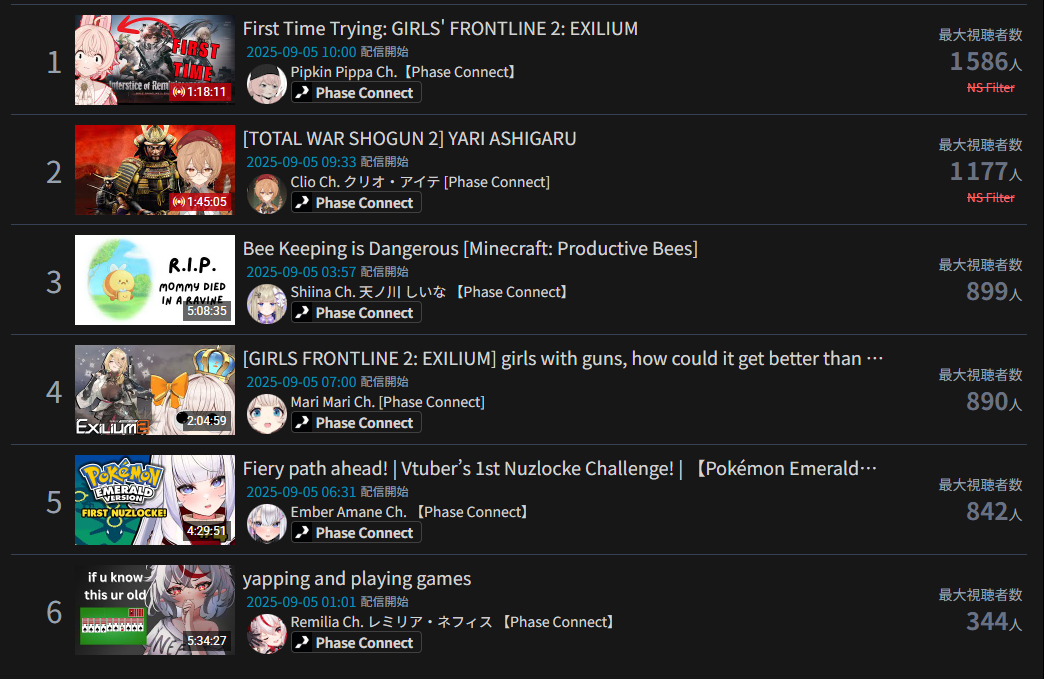Open 'yapping and playing games' stream title
Viewport: 1044px width, 679px height.
[x=357, y=579]
